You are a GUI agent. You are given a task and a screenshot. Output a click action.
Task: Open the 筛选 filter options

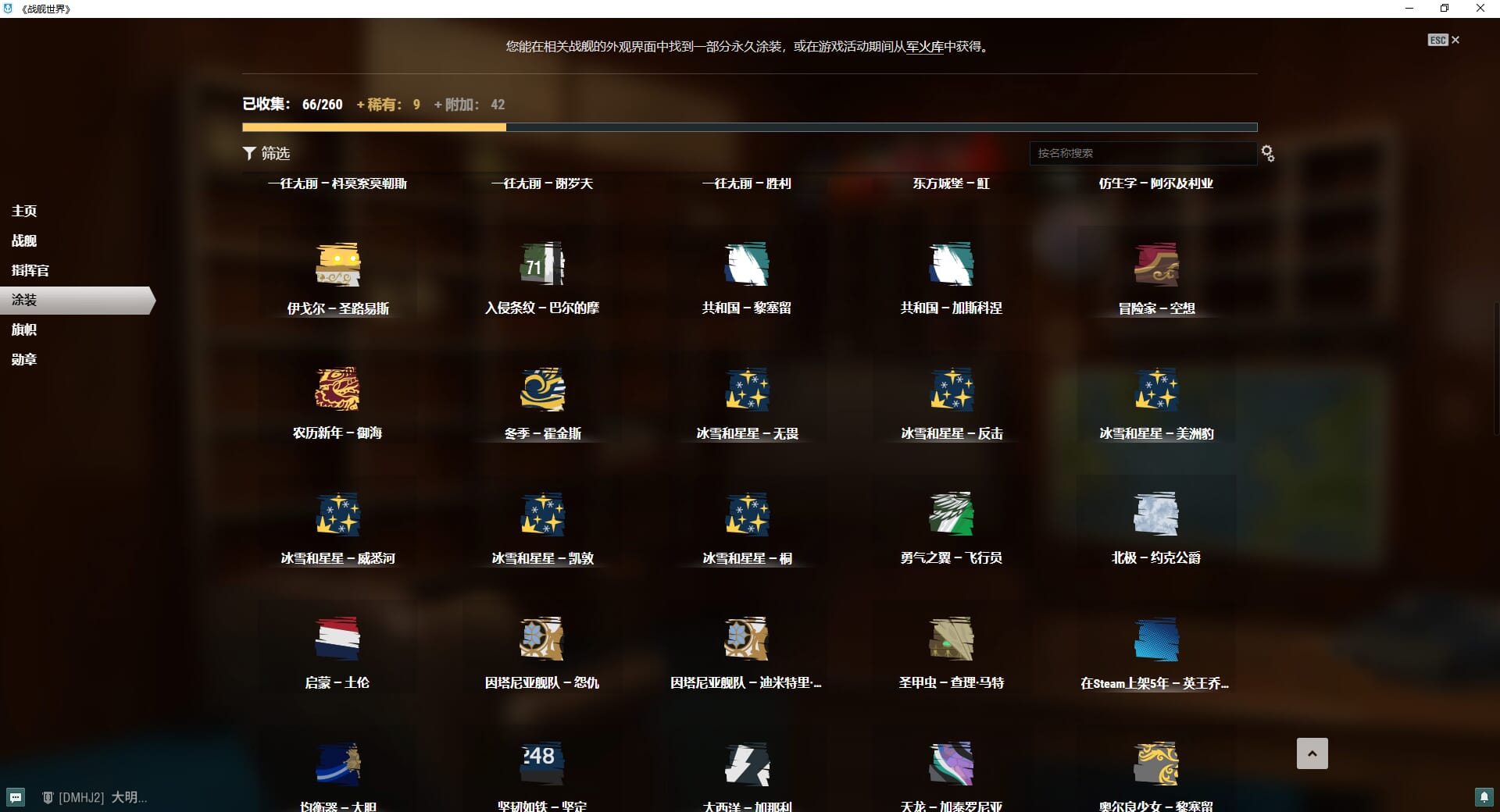pos(266,154)
